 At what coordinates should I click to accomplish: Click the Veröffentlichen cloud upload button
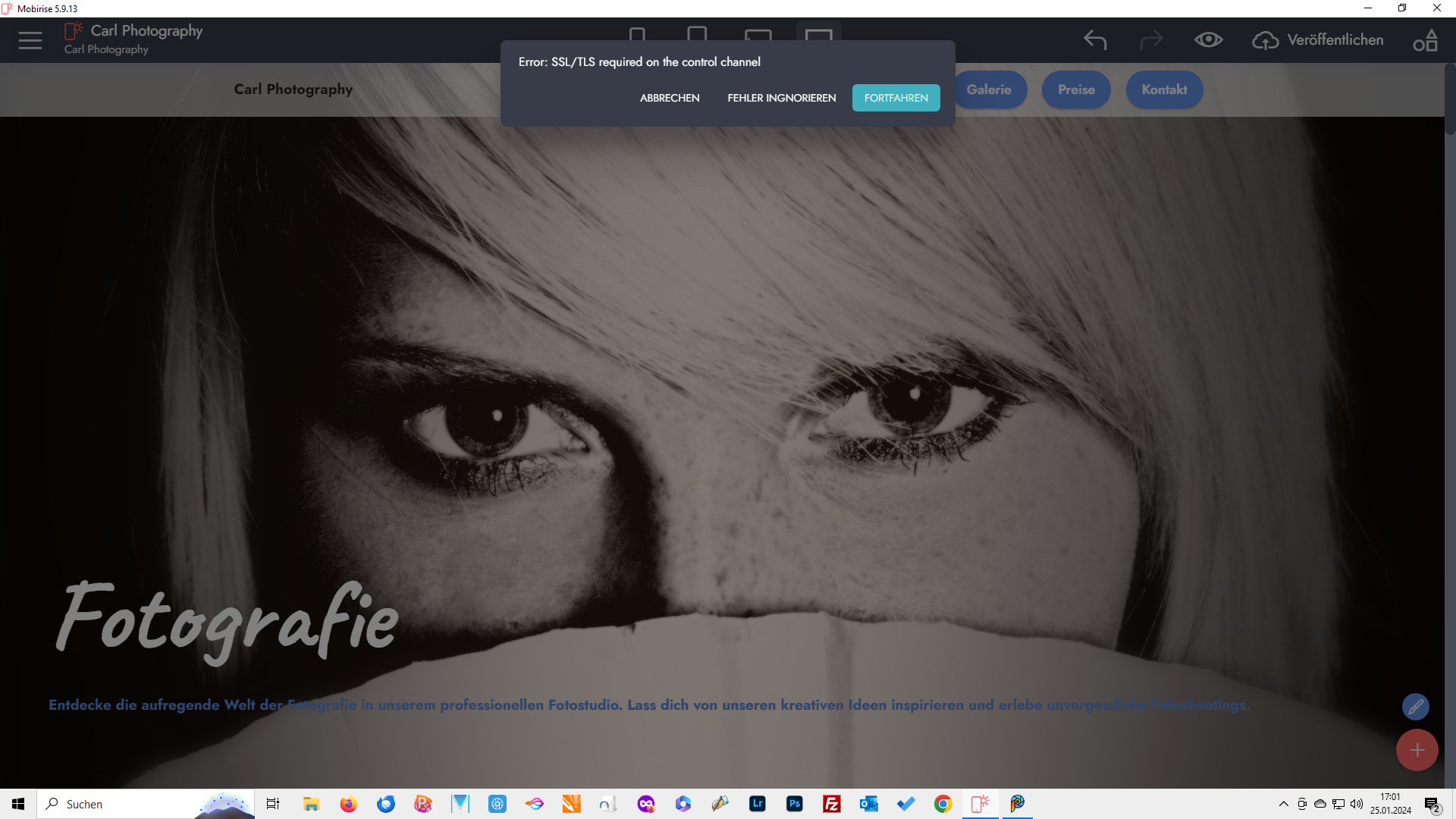[1318, 39]
